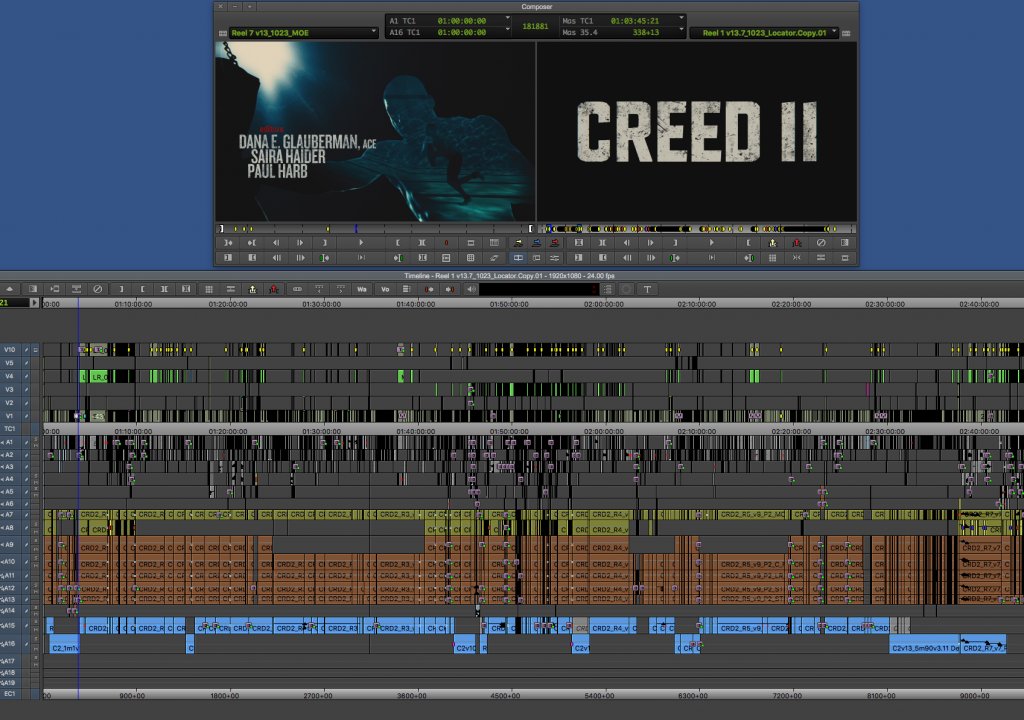The width and height of the screenshot is (1024, 720).
Task: Open the Reel 1 v13.7_1023_Locator.Copy.01 sequence menu
Action: tap(764, 33)
